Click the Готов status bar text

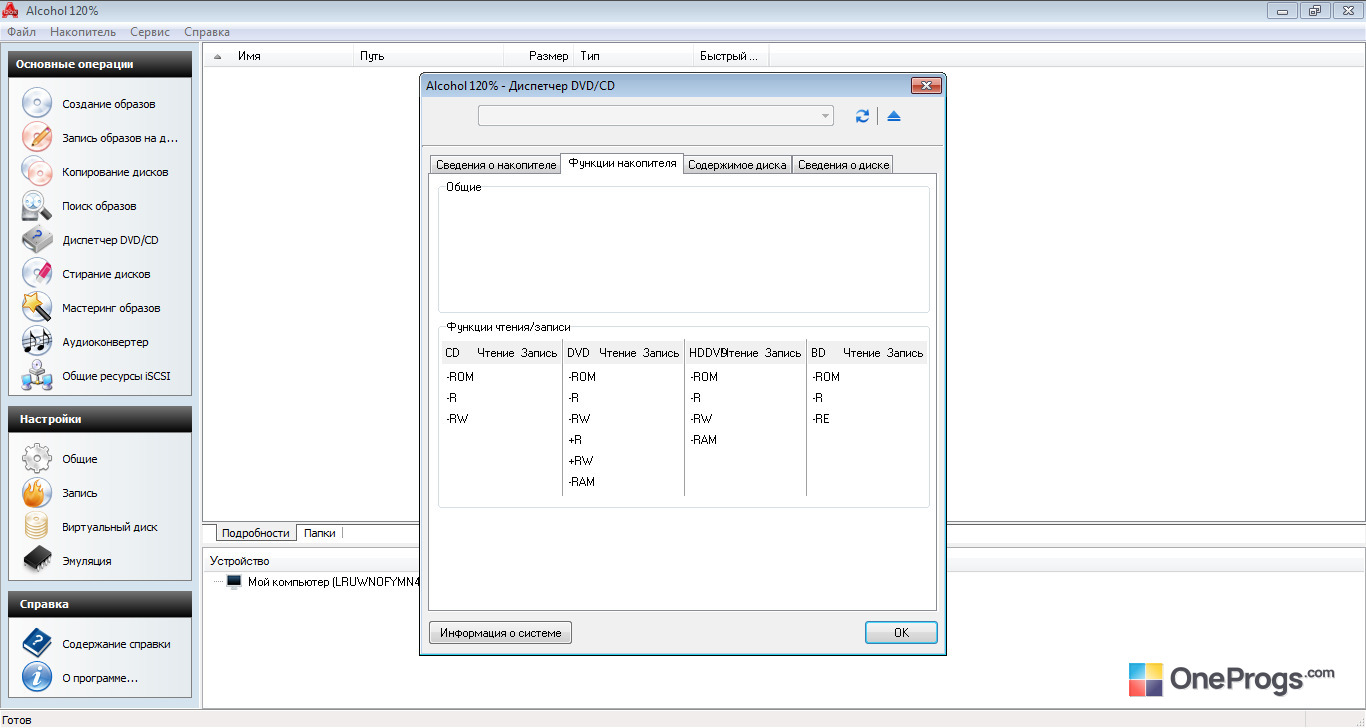17,719
